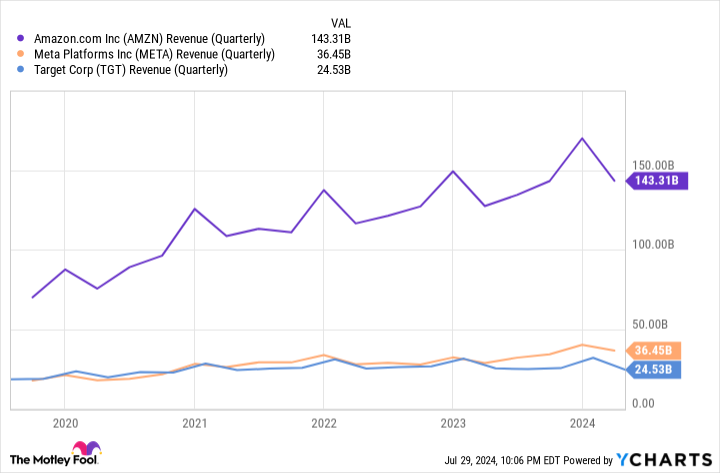720x473 pixels.
Task: Click the 143.31B value in the legend
Action: 331,39
